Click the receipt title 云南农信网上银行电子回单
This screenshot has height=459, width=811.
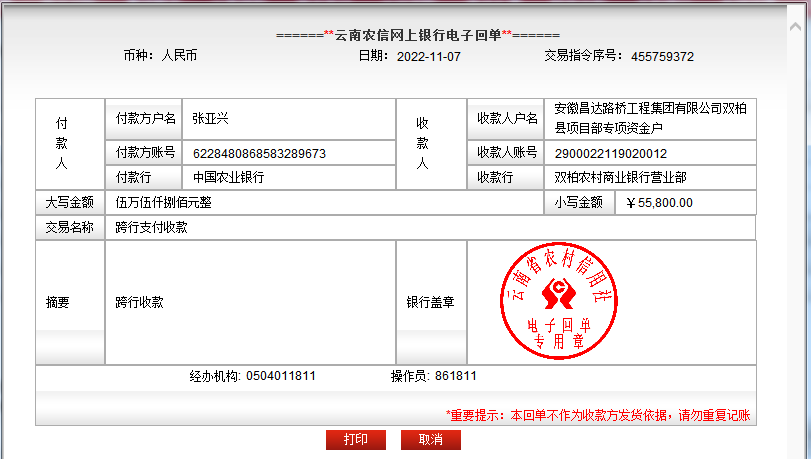click(417, 34)
